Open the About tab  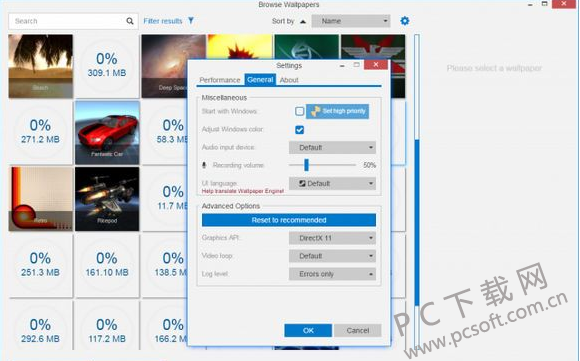click(289, 80)
